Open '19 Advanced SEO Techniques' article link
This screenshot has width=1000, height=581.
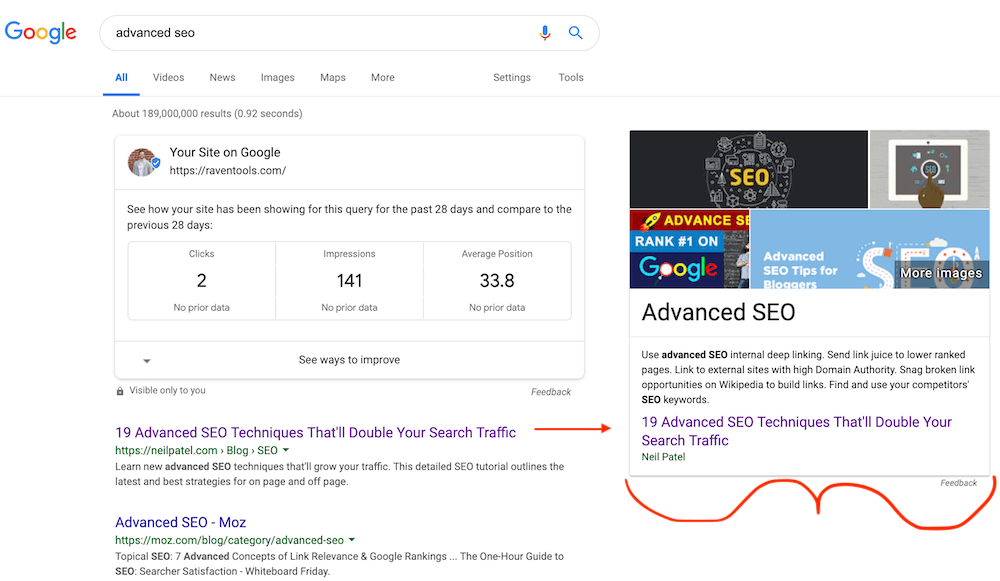coord(315,431)
